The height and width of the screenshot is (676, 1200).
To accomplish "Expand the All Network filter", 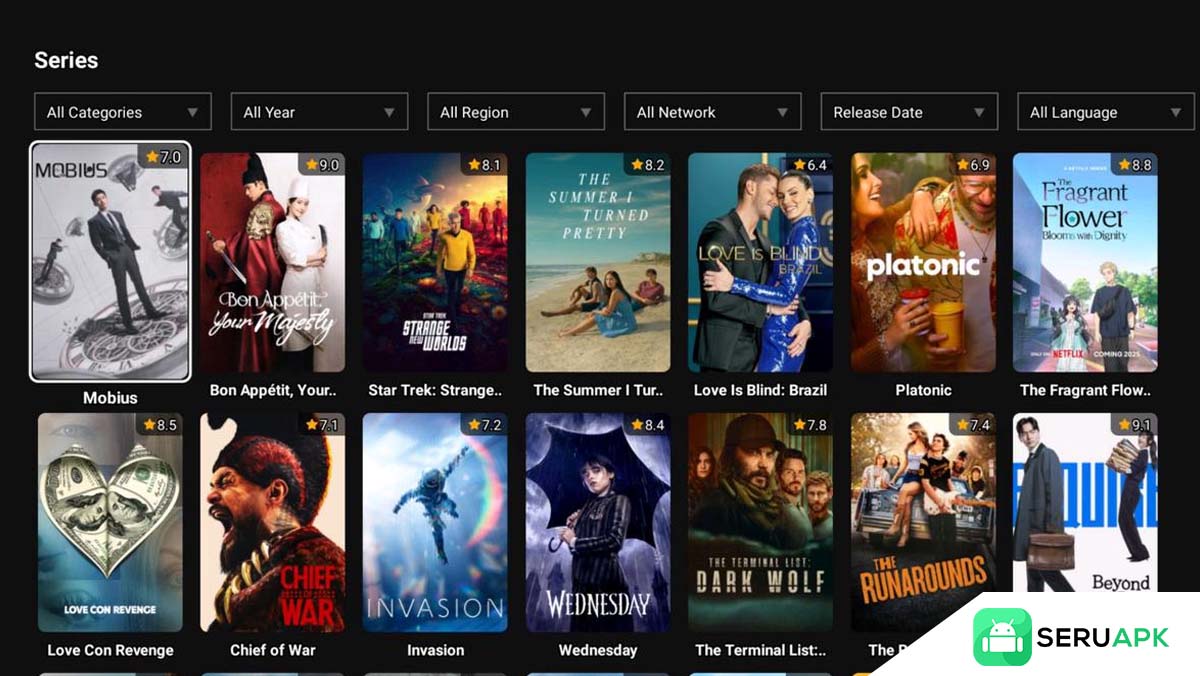I will (712, 112).
